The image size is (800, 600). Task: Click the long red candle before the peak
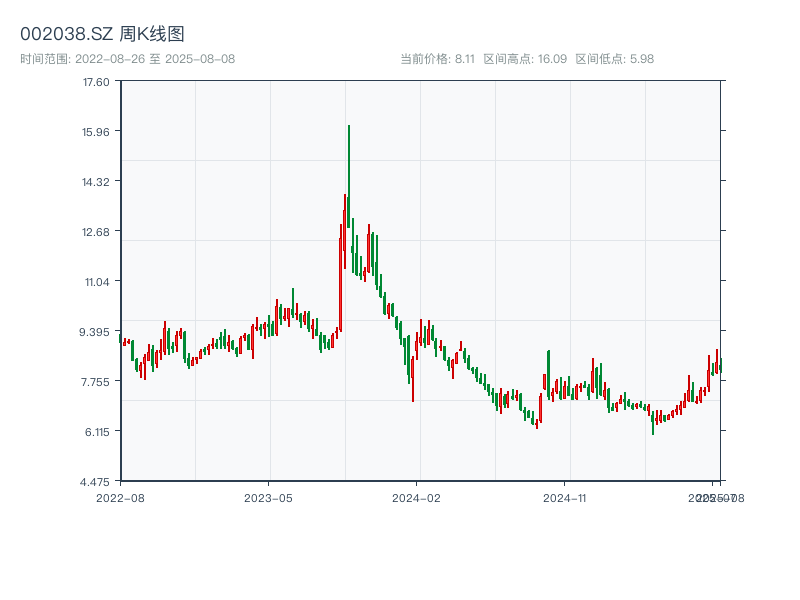pos(340,278)
